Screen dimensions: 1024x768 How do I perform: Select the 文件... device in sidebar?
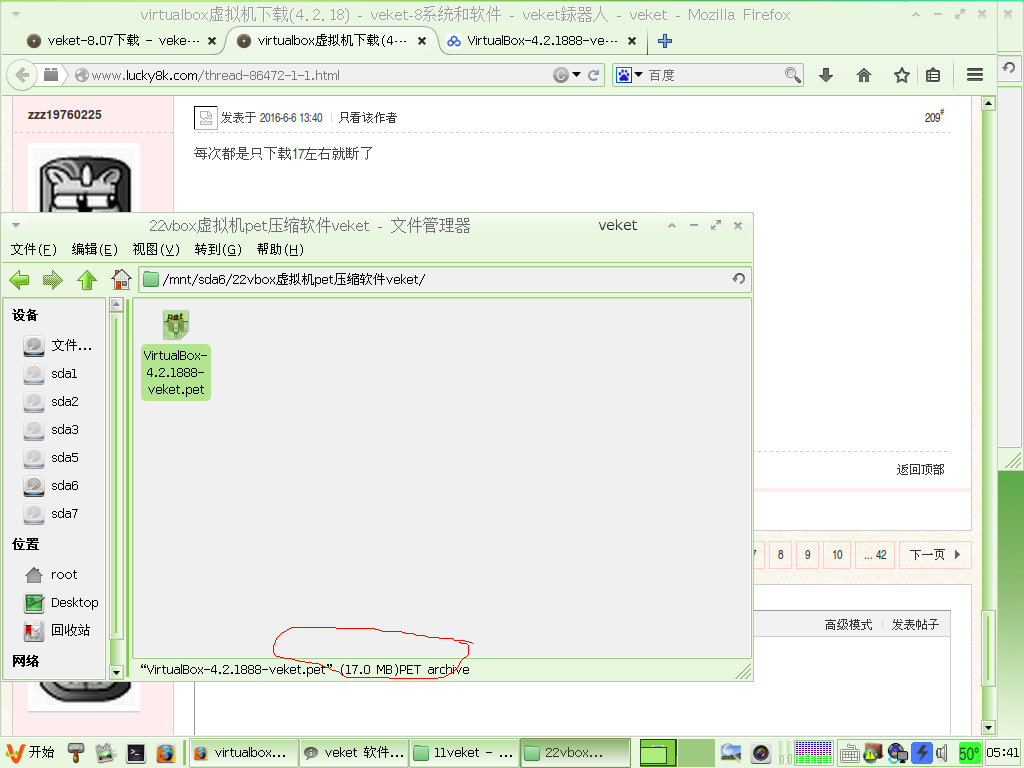57,345
